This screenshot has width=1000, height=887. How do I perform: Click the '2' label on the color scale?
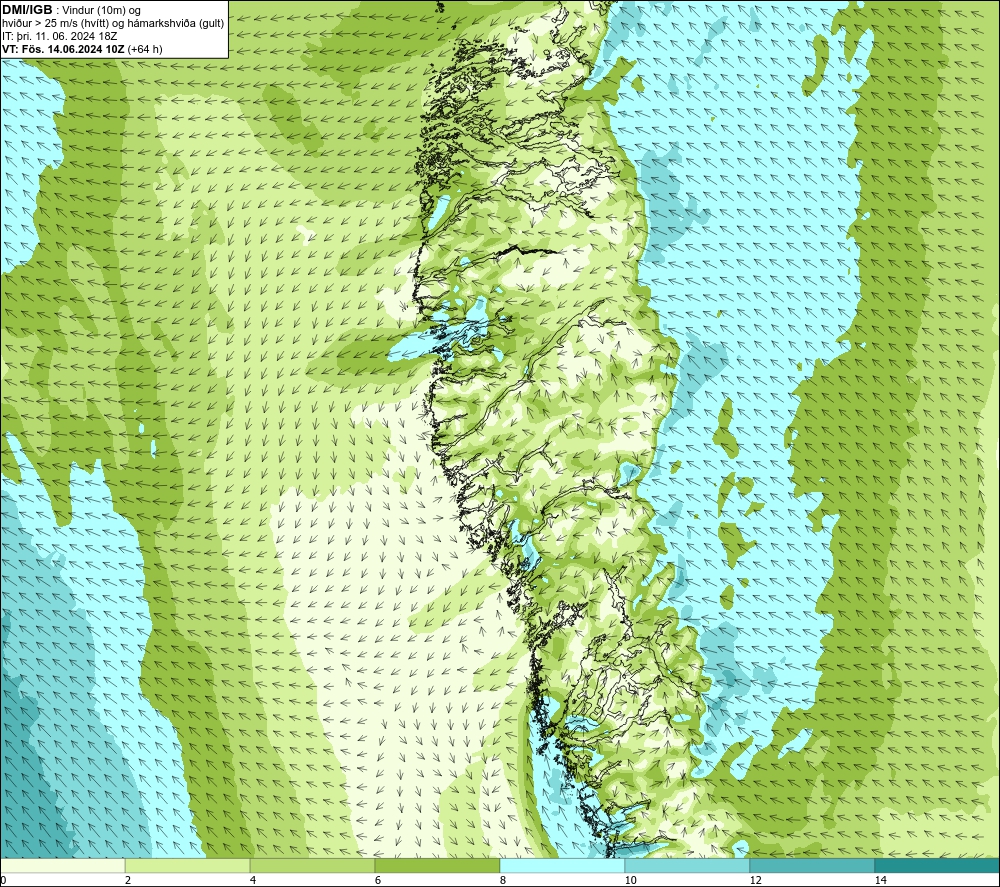128,880
